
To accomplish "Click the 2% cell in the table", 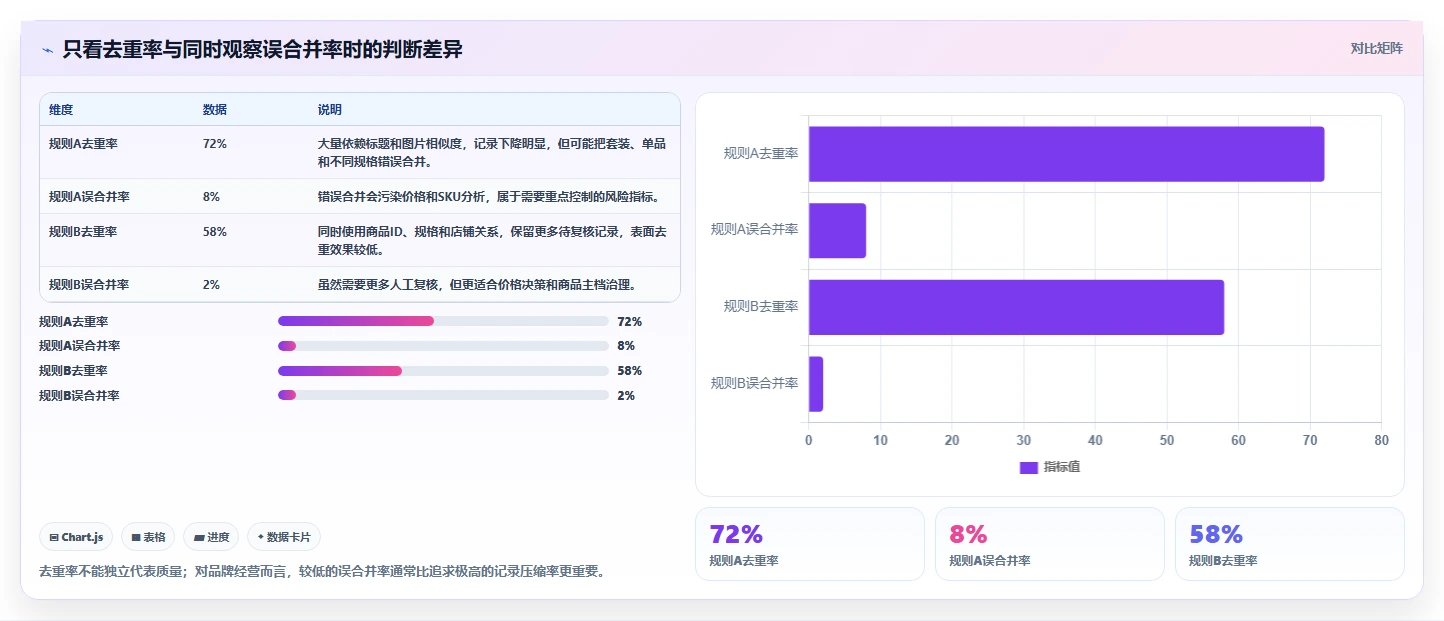I will 211,284.
